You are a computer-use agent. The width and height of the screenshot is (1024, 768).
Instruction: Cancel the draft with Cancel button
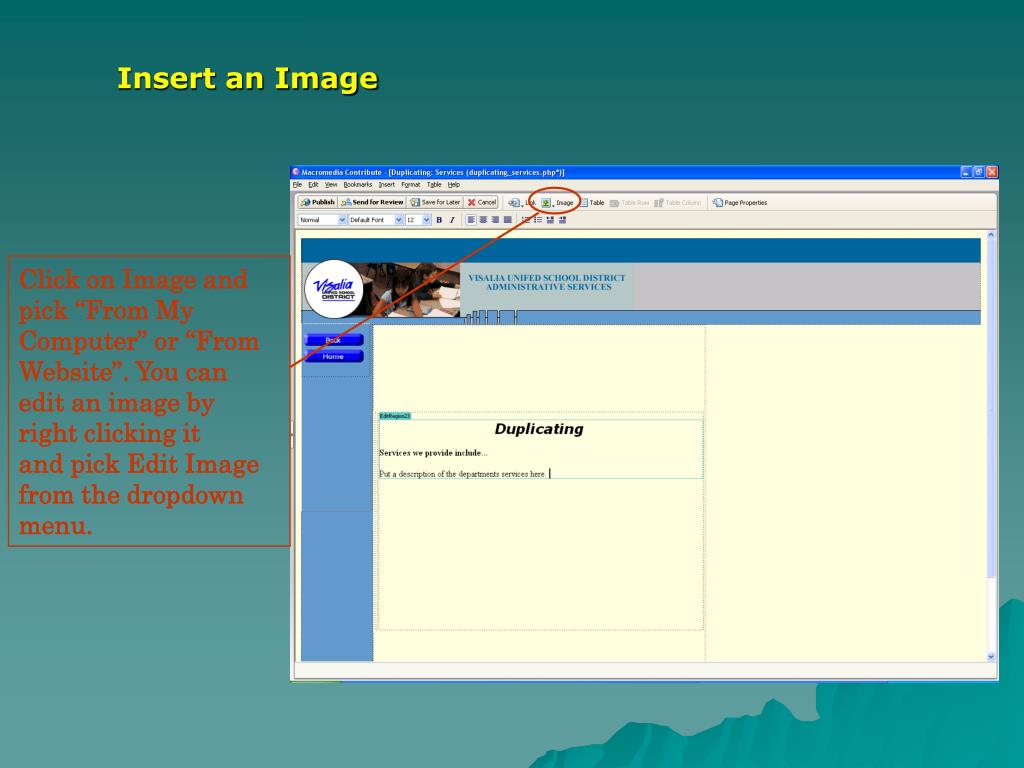pyautogui.click(x=481, y=202)
